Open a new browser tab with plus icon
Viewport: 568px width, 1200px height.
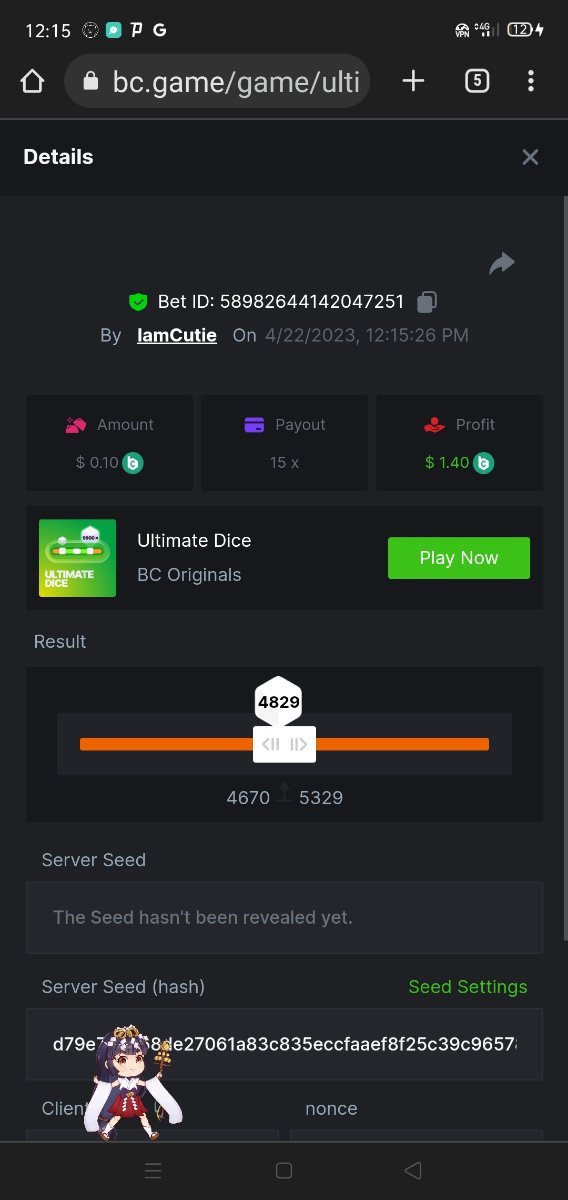coord(413,81)
